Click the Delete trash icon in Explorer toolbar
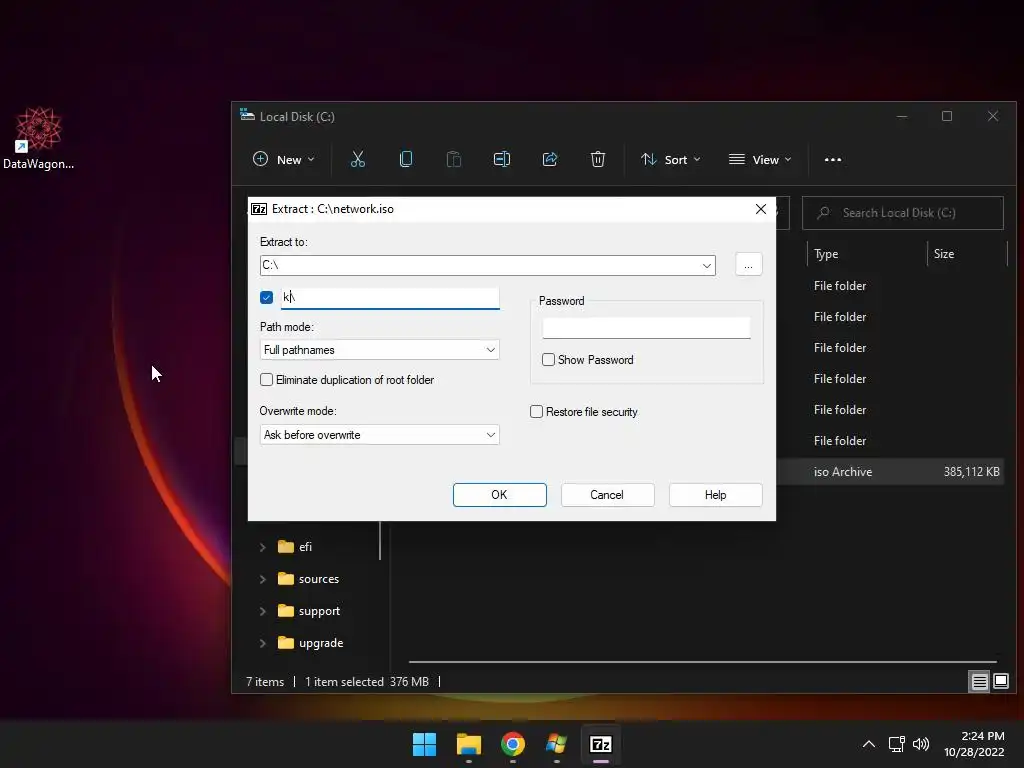1024x768 pixels. [x=598, y=159]
